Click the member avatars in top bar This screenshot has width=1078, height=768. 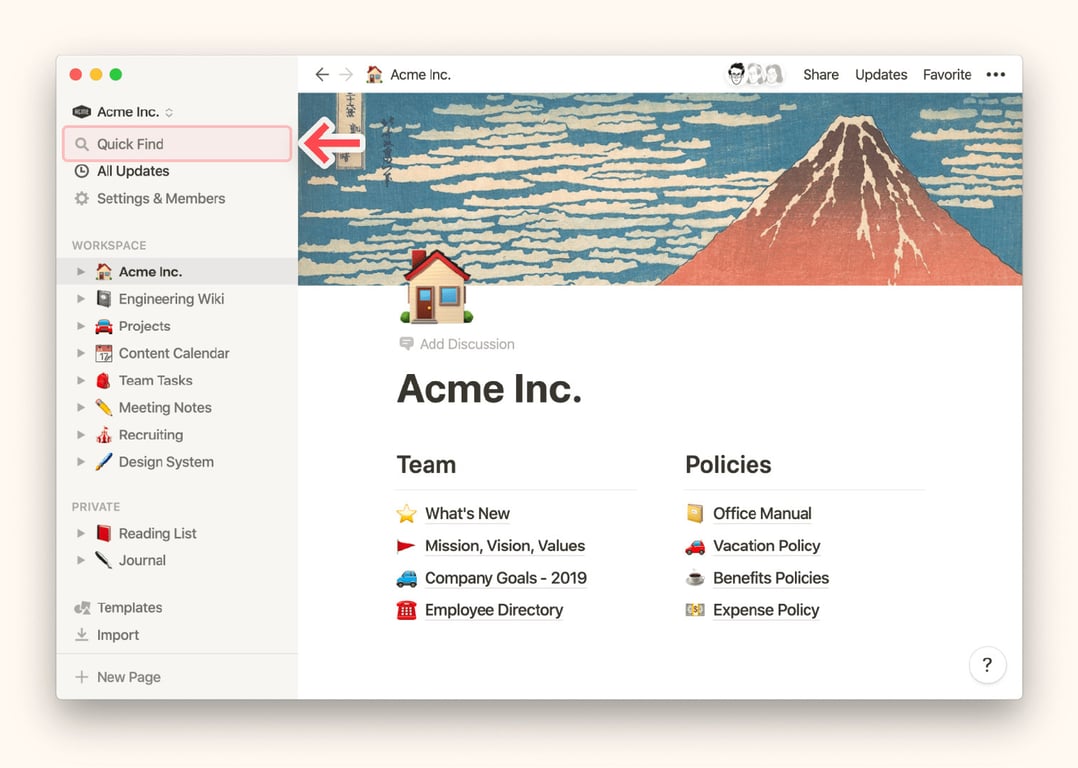754,75
